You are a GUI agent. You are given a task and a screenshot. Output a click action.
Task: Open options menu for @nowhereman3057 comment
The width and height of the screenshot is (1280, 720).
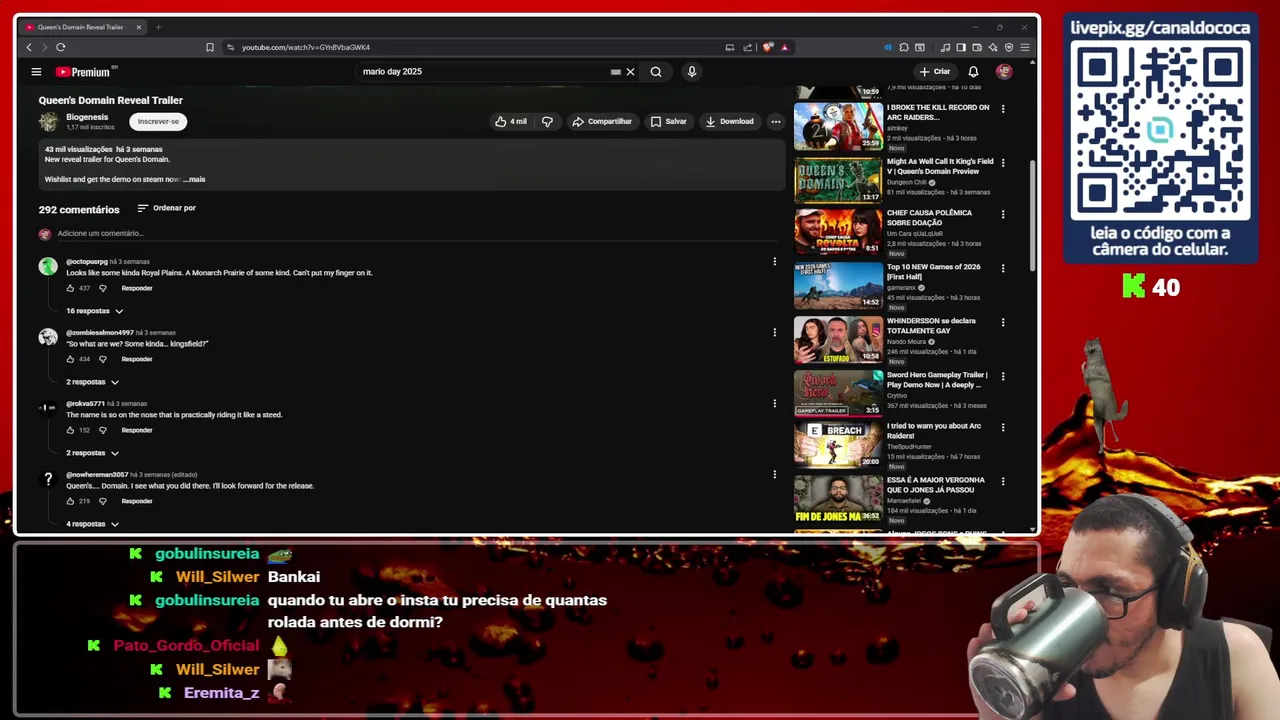774,475
